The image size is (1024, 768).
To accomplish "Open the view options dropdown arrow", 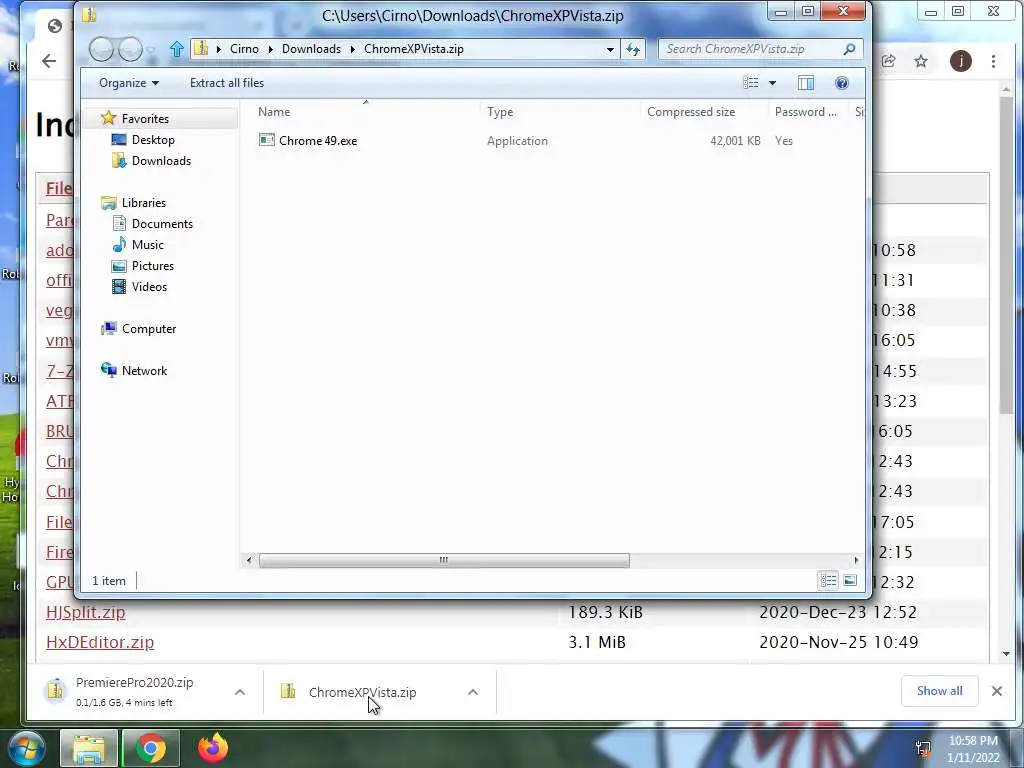I will 772,83.
